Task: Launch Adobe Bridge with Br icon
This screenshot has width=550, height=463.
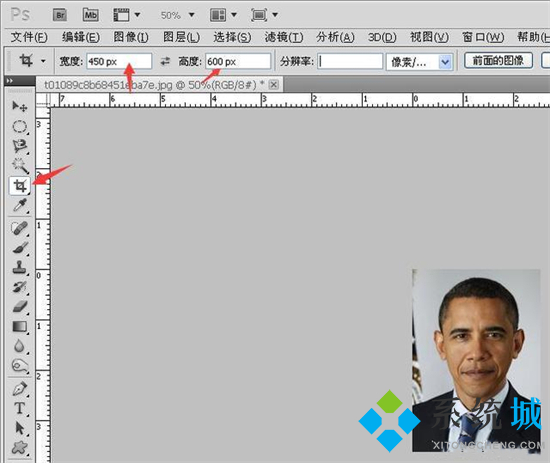Action: coord(60,15)
